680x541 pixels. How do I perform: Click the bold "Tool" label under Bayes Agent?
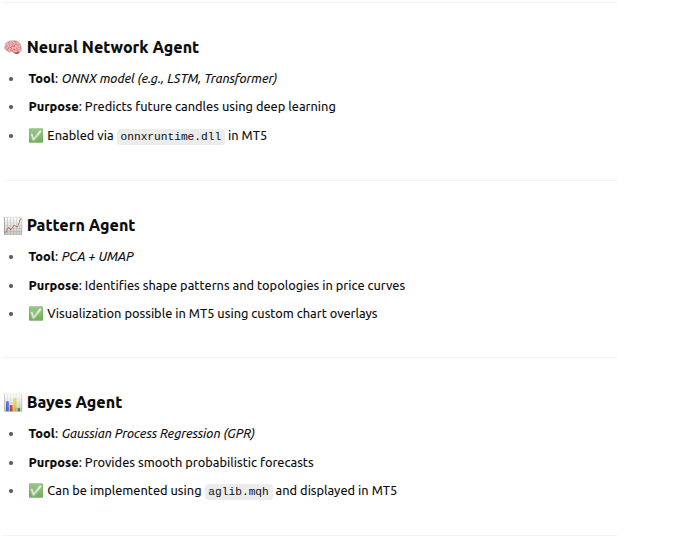42,433
